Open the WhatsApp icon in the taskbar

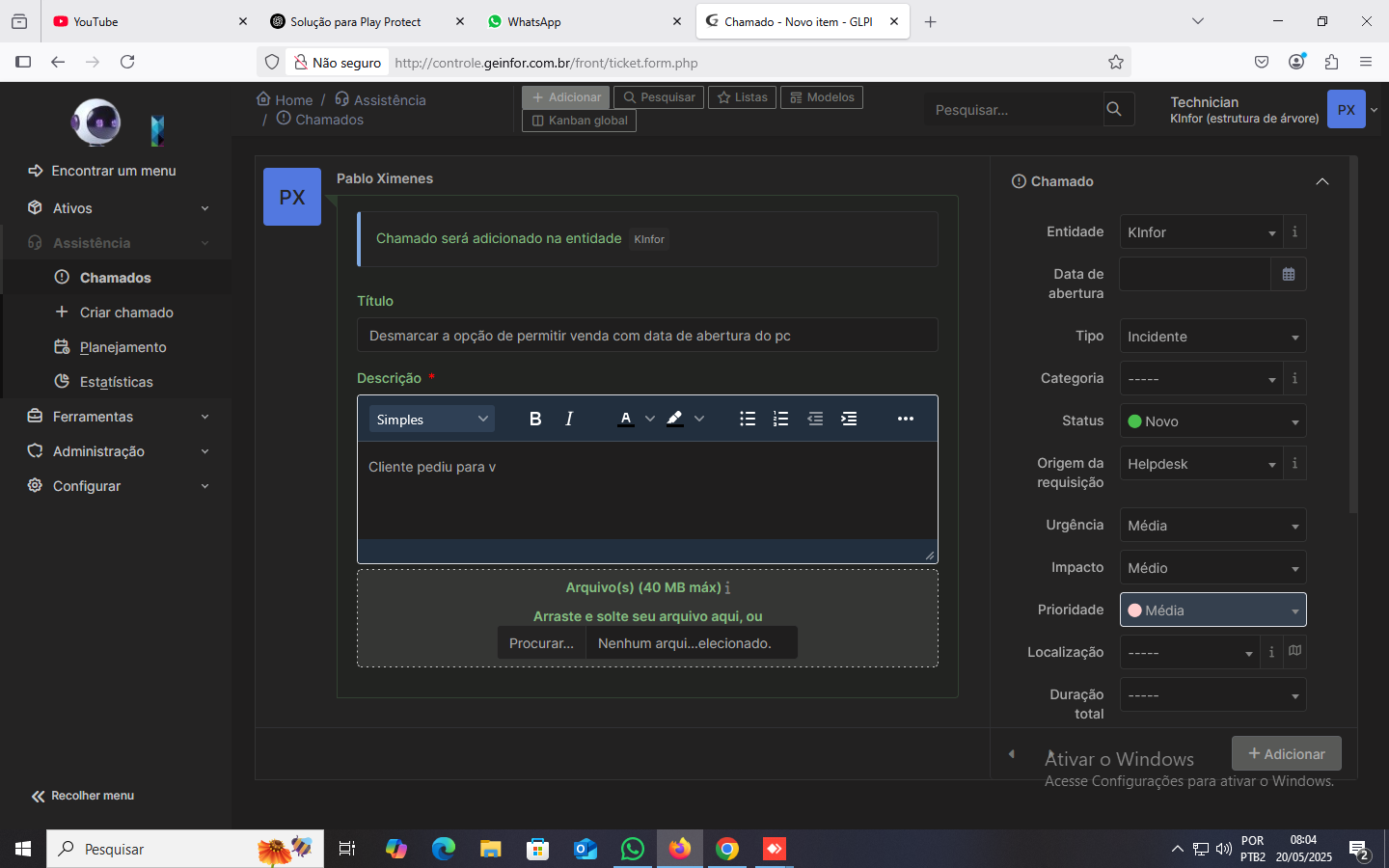click(633, 849)
